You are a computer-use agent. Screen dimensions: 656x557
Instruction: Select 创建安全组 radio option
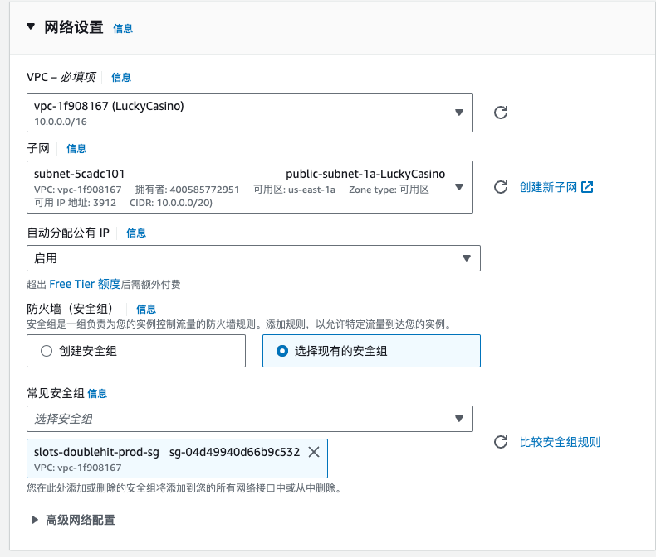coord(46,351)
